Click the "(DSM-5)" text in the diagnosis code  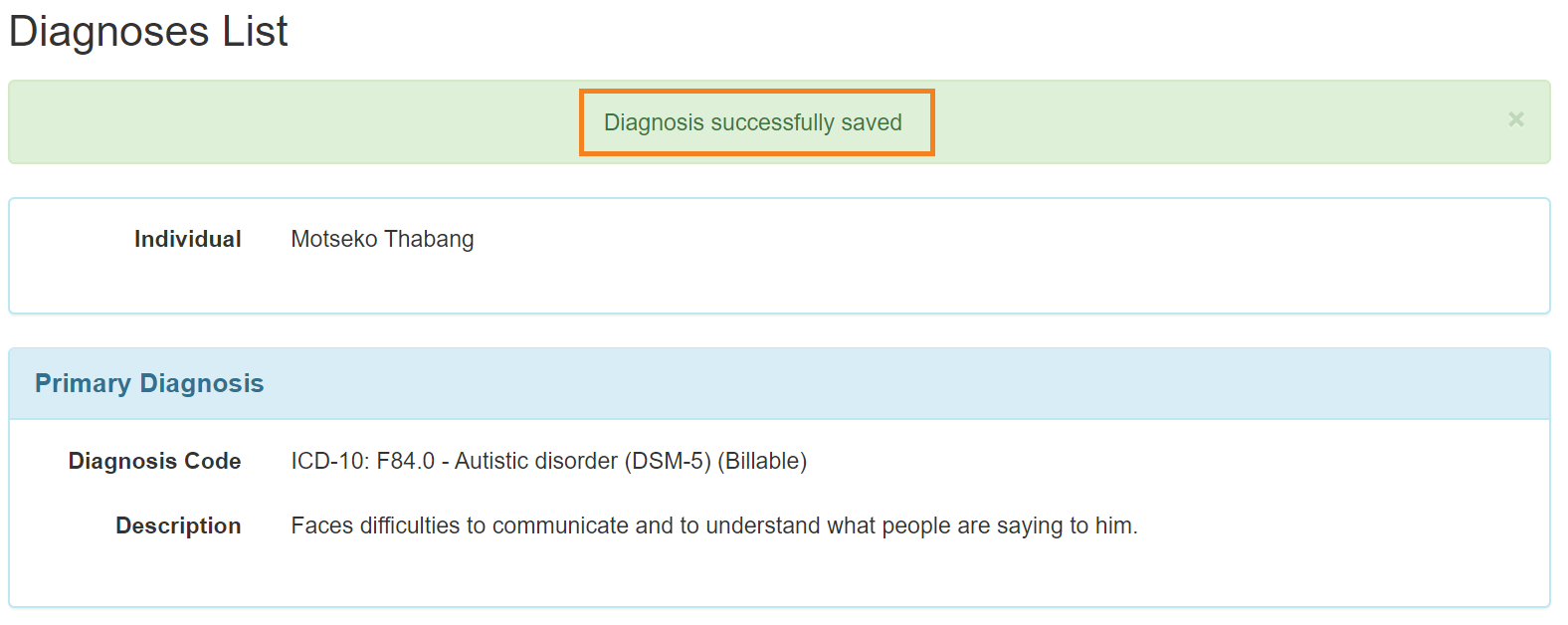click(668, 461)
